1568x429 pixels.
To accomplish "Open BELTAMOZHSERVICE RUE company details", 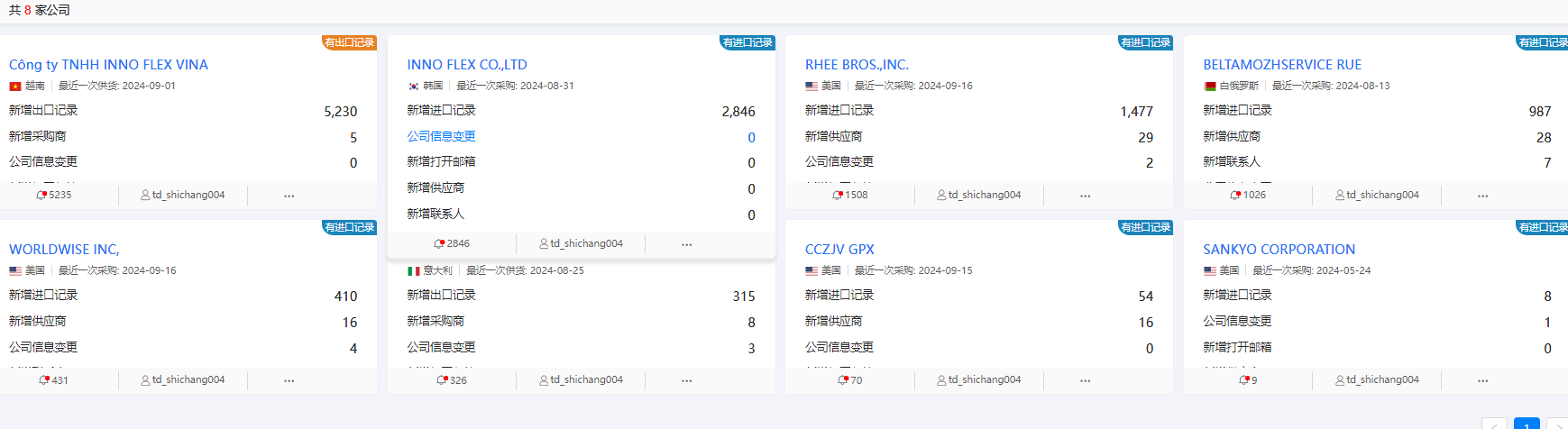I will pyautogui.click(x=1281, y=65).
